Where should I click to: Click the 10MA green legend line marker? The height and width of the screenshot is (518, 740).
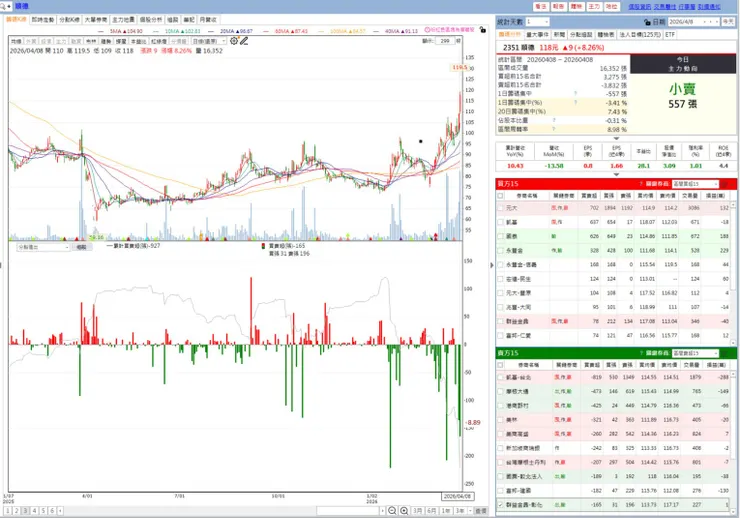(155, 32)
